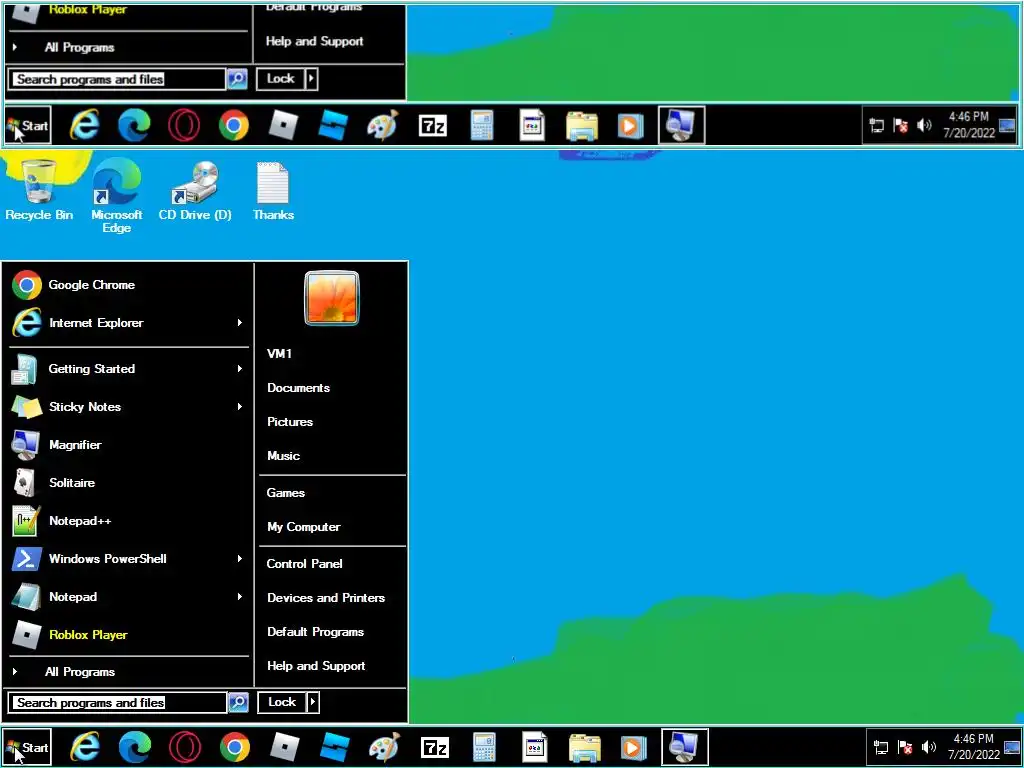Click the volume speaker icon on bottom taskbar
1024x768 pixels.
(928, 747)
